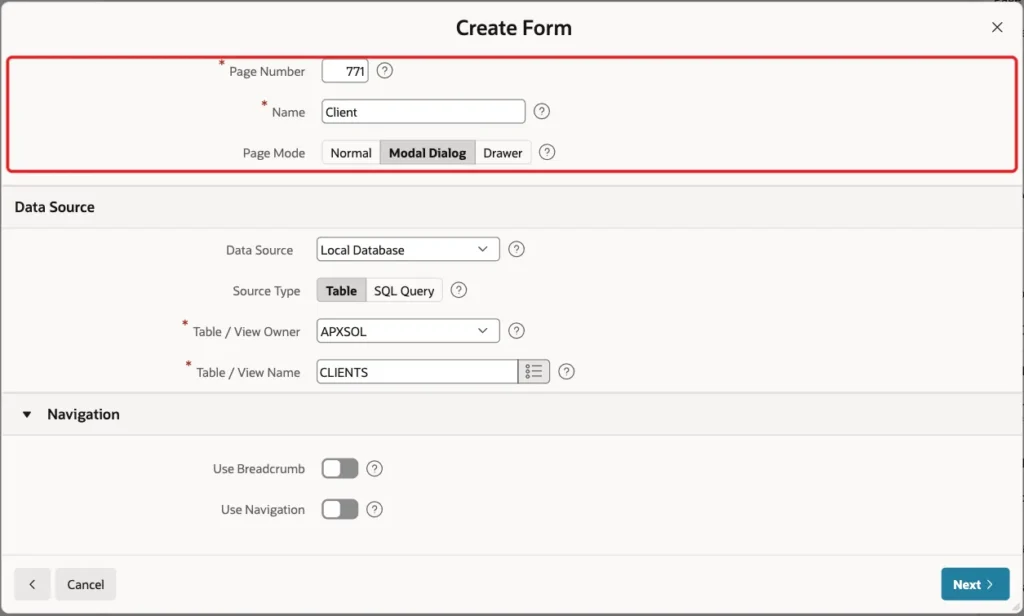This screenshot has height=616, width=1024.
Task: Open help for Table / View Owner
Action: point(516,331)
